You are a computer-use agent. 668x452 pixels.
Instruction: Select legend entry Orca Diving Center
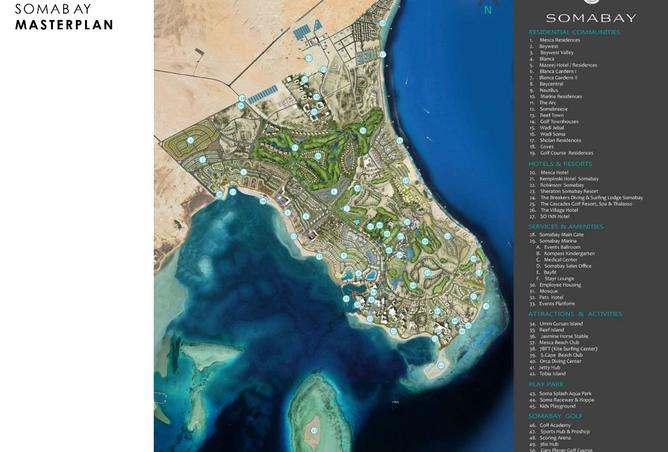(x=555, y=361)
